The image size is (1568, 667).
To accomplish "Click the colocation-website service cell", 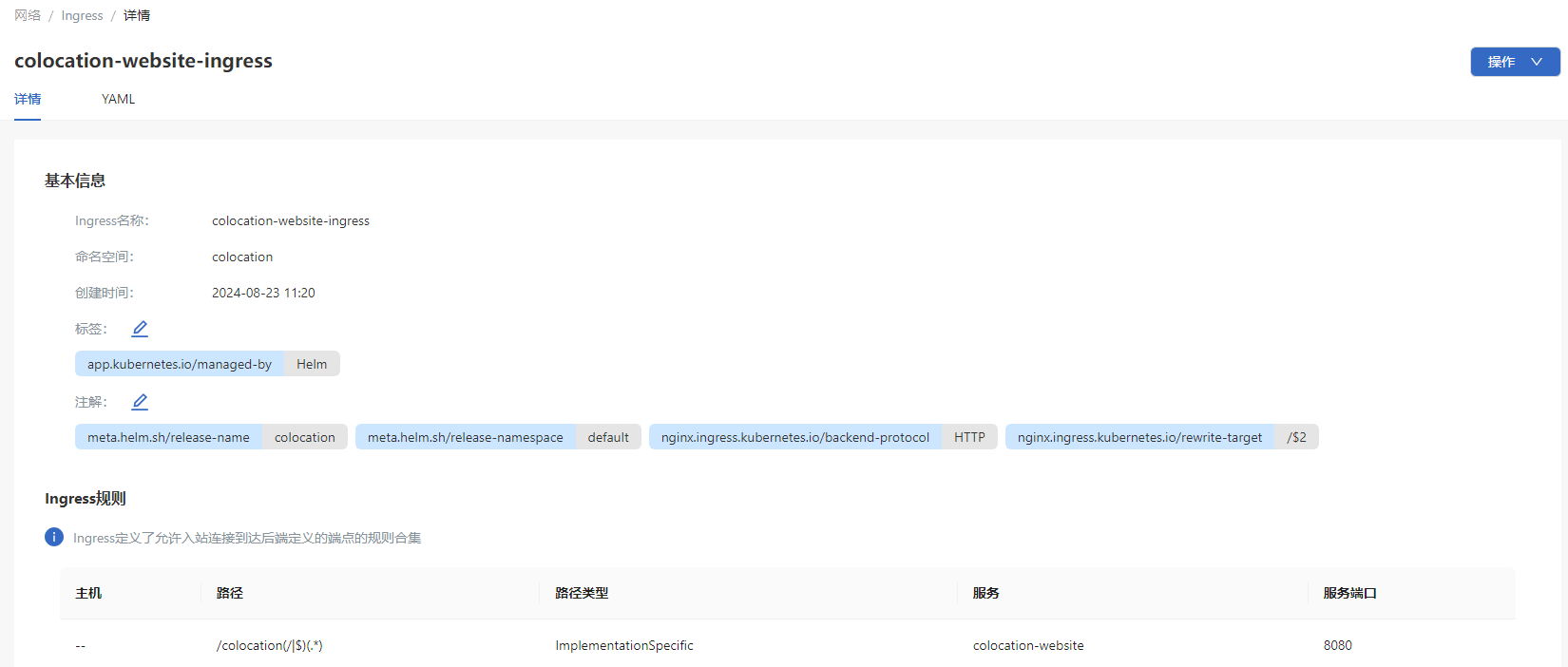I will click(1027, 645).
